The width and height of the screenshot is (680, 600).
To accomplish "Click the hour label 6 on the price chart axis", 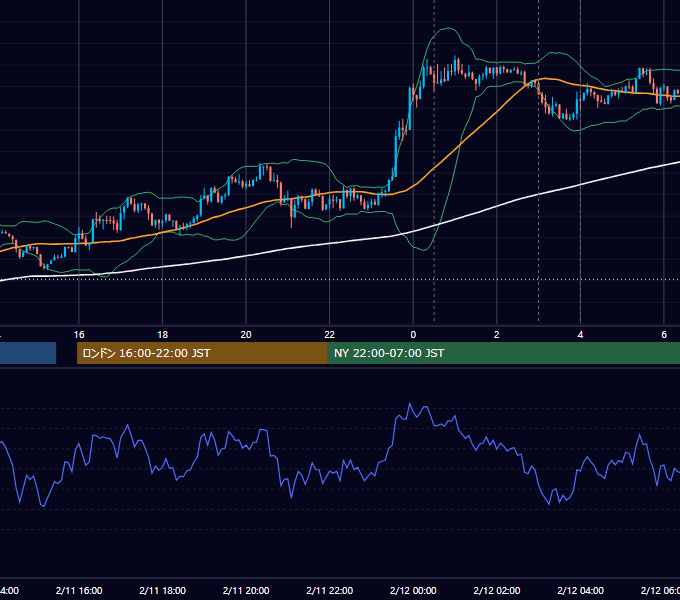I will pos(664,335).
